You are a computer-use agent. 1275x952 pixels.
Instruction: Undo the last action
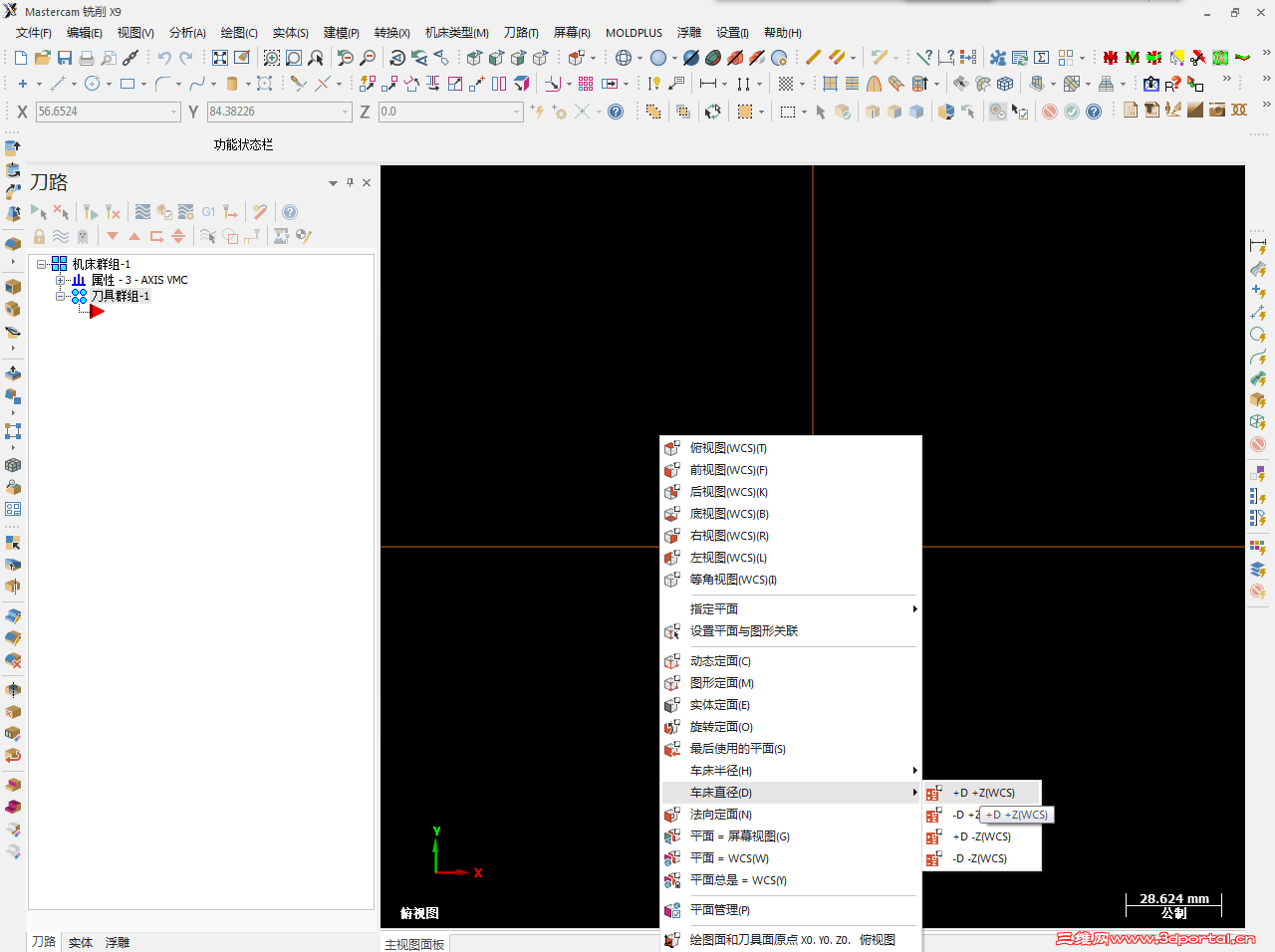pos(164,58)
